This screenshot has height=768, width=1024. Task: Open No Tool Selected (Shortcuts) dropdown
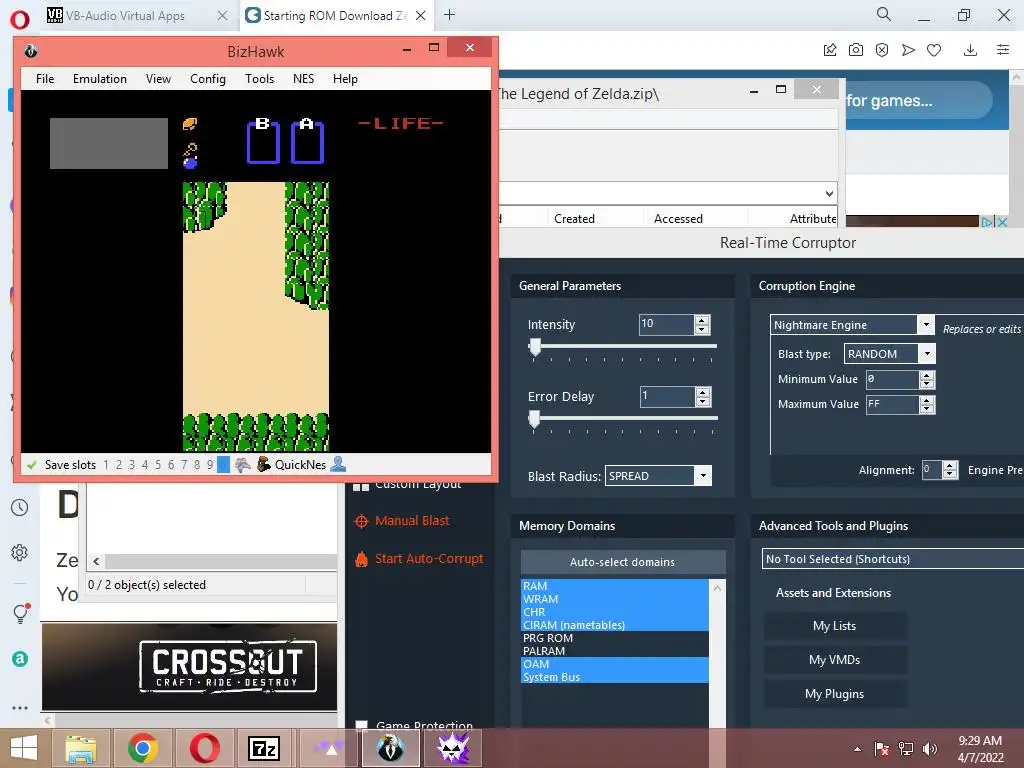893,559
